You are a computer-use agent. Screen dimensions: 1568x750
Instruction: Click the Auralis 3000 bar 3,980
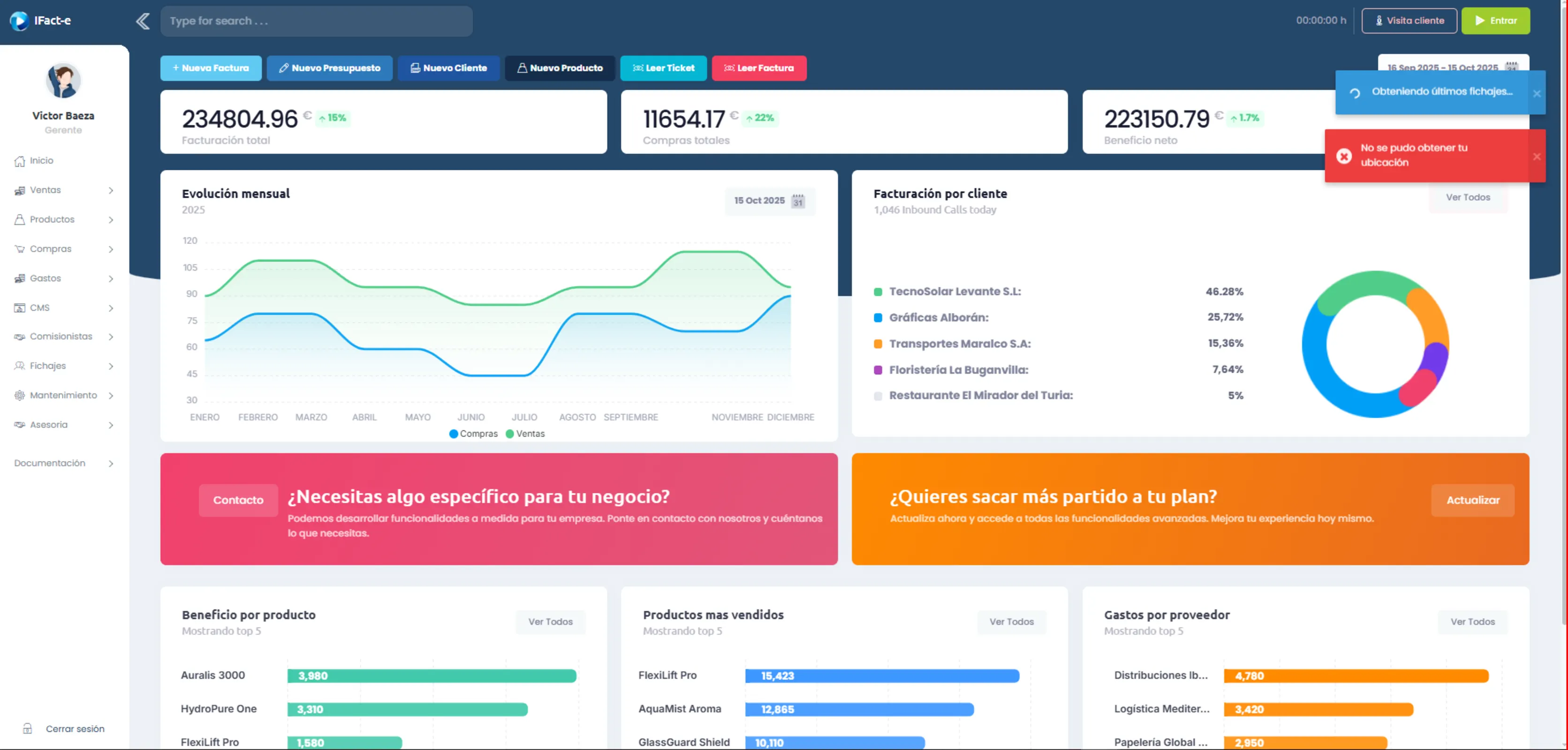[x=432, y=676]
